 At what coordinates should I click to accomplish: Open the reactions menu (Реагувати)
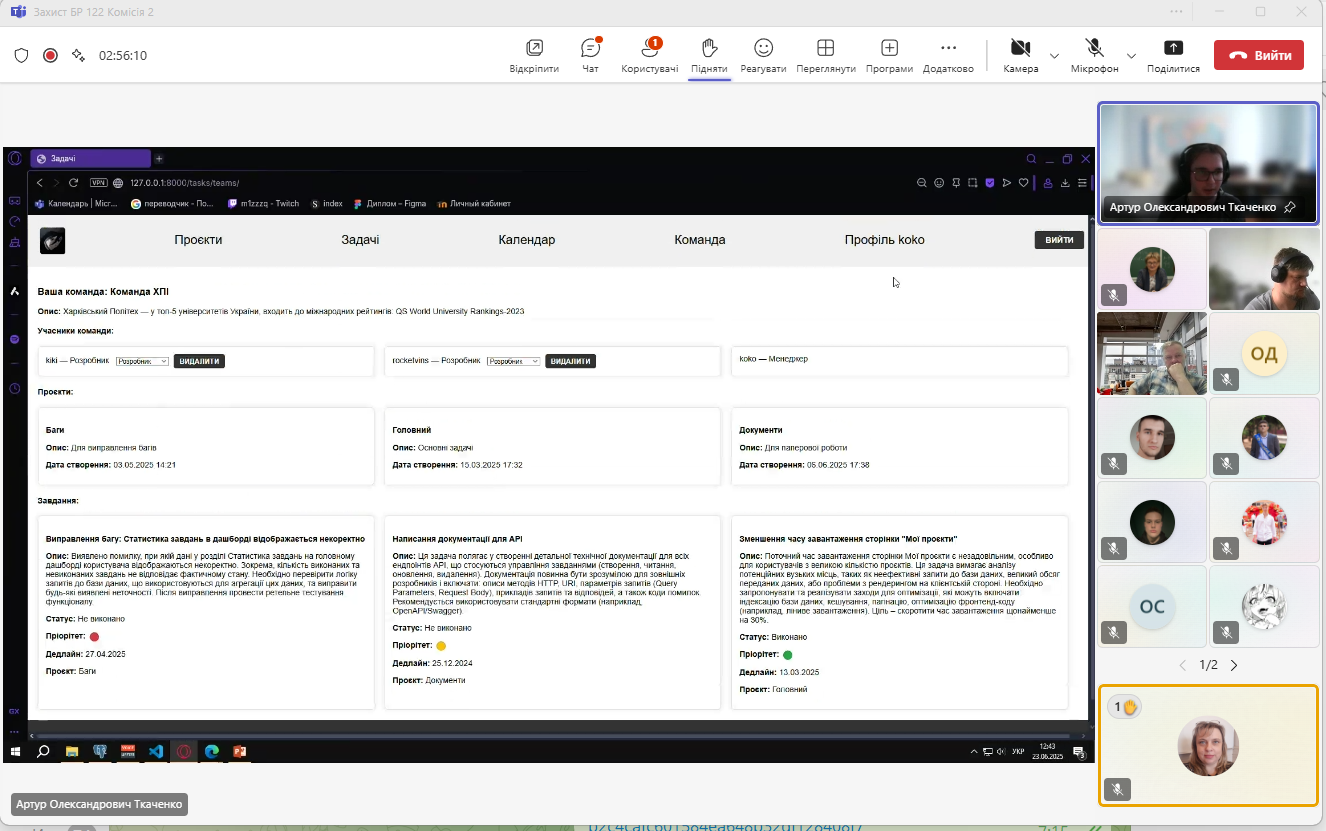click(x=763, y=55)
